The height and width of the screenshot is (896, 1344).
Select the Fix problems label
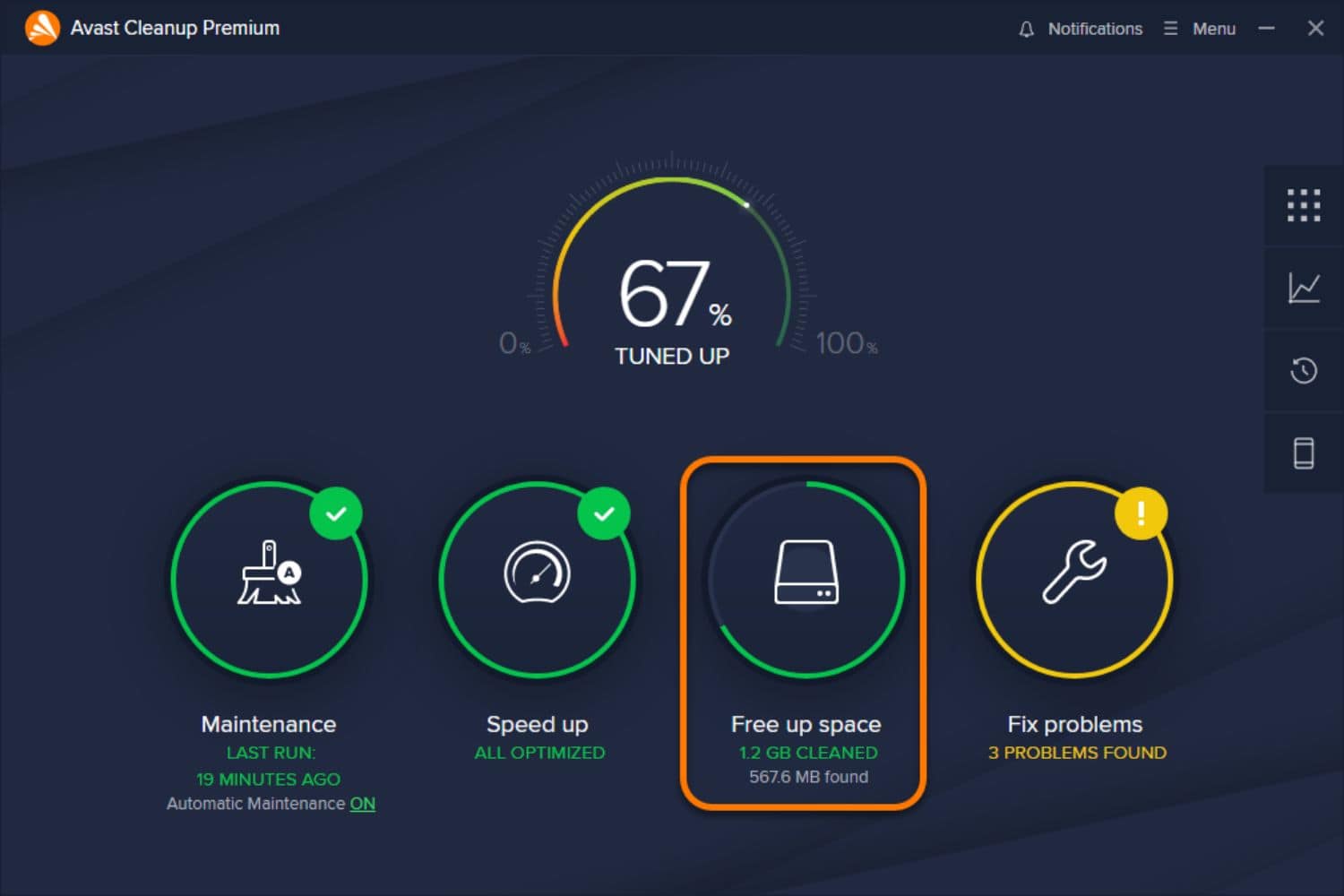[1075, 725]
